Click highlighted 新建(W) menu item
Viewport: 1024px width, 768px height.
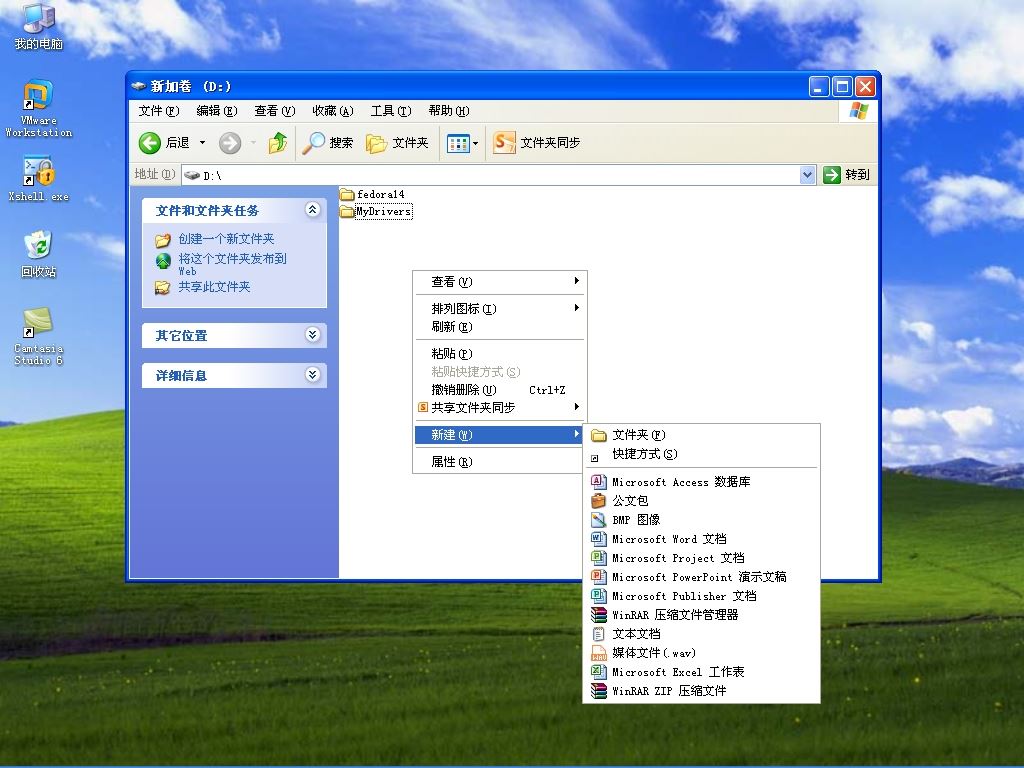500,435
